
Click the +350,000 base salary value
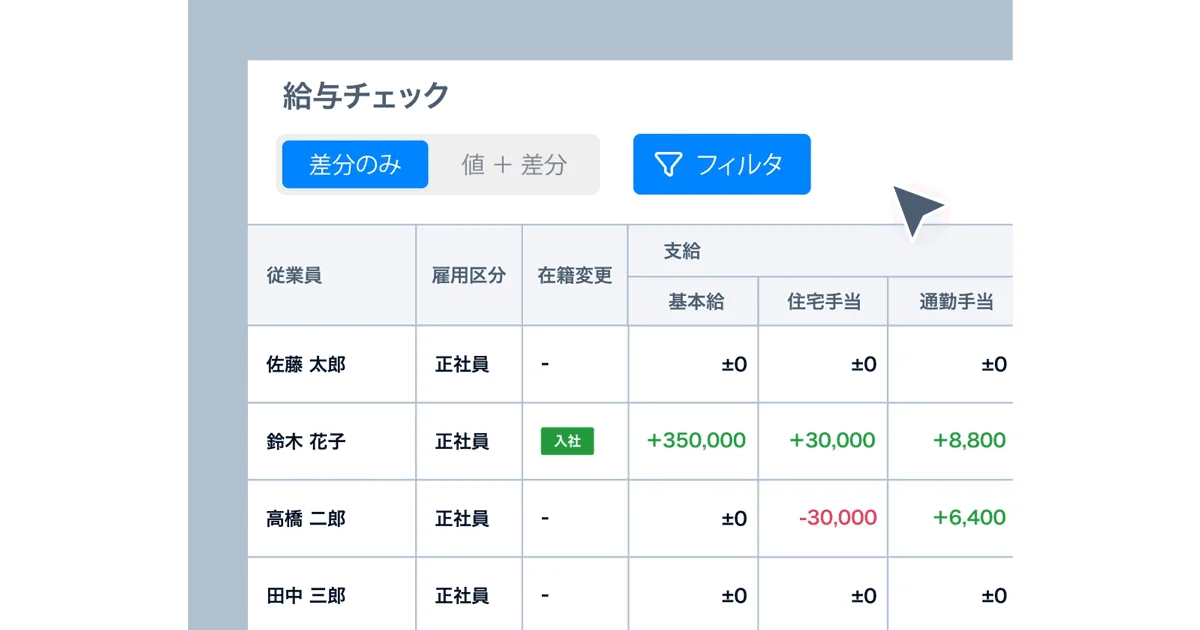pyautogui.click(x=693, y=441)
